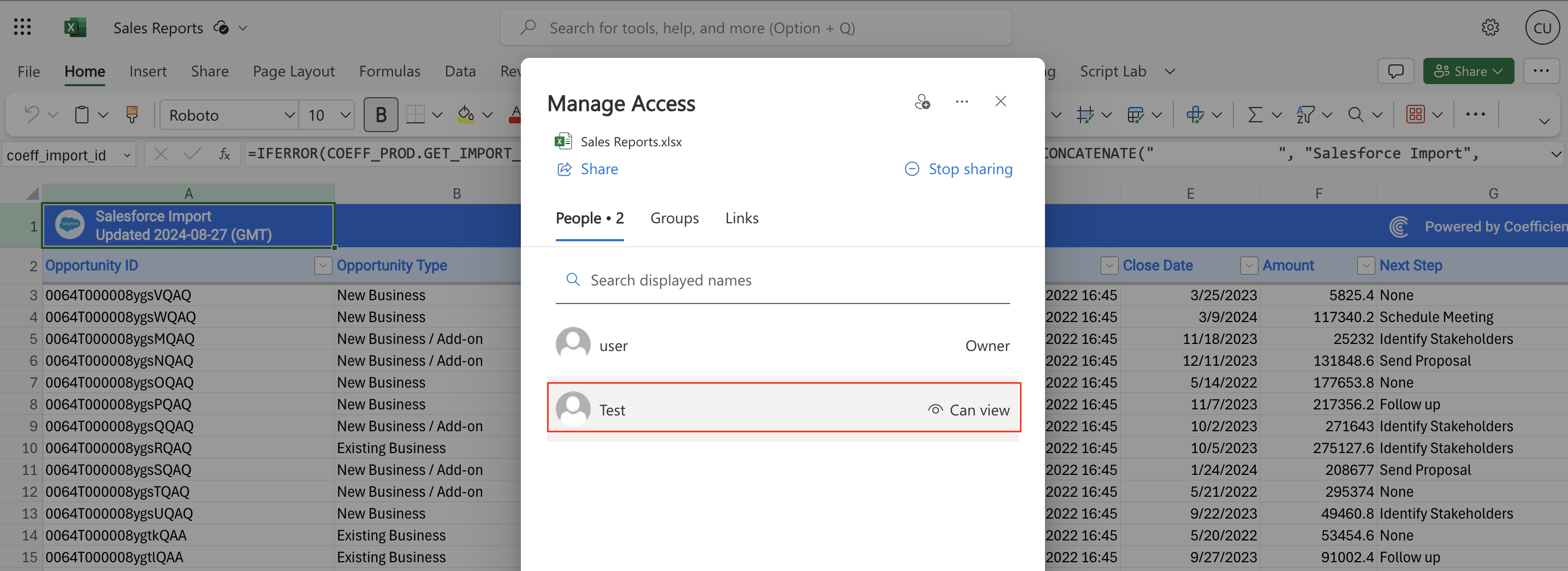1568x571 pixels.
Task: Select the People tab
Action: 589,218
